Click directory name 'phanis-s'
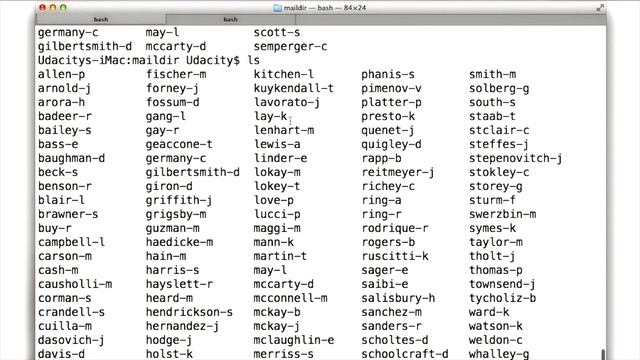640x360 pixels. pos(388,74)
